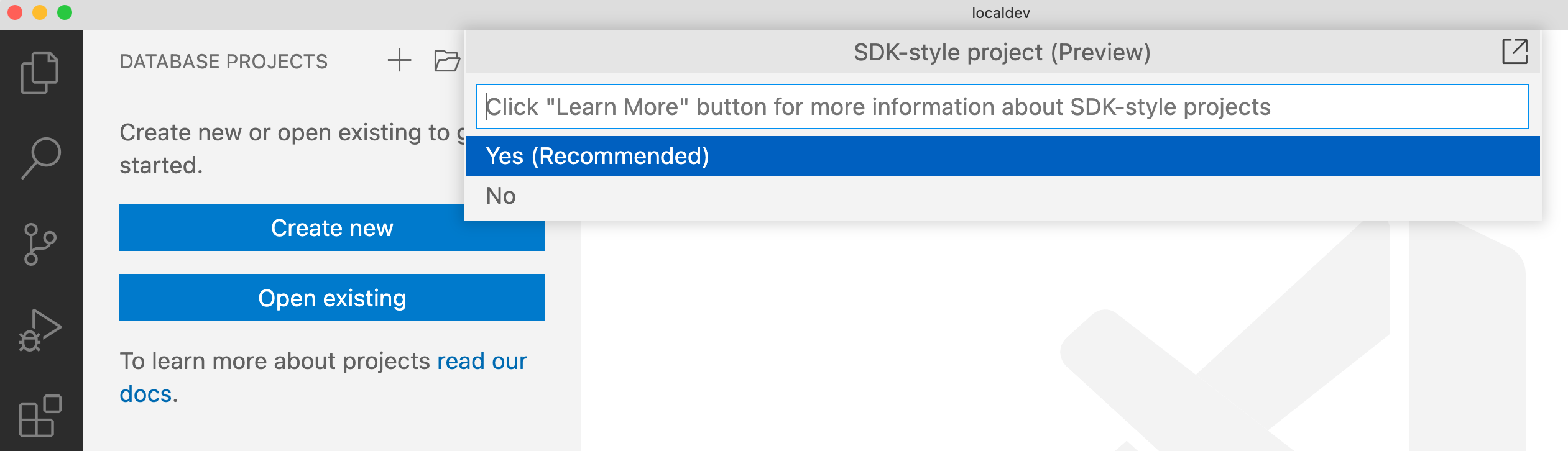The height and width of the screenshot is (451, 1568).
Task: Open the Explorer view in the activity bar
Action: (40, 71)
